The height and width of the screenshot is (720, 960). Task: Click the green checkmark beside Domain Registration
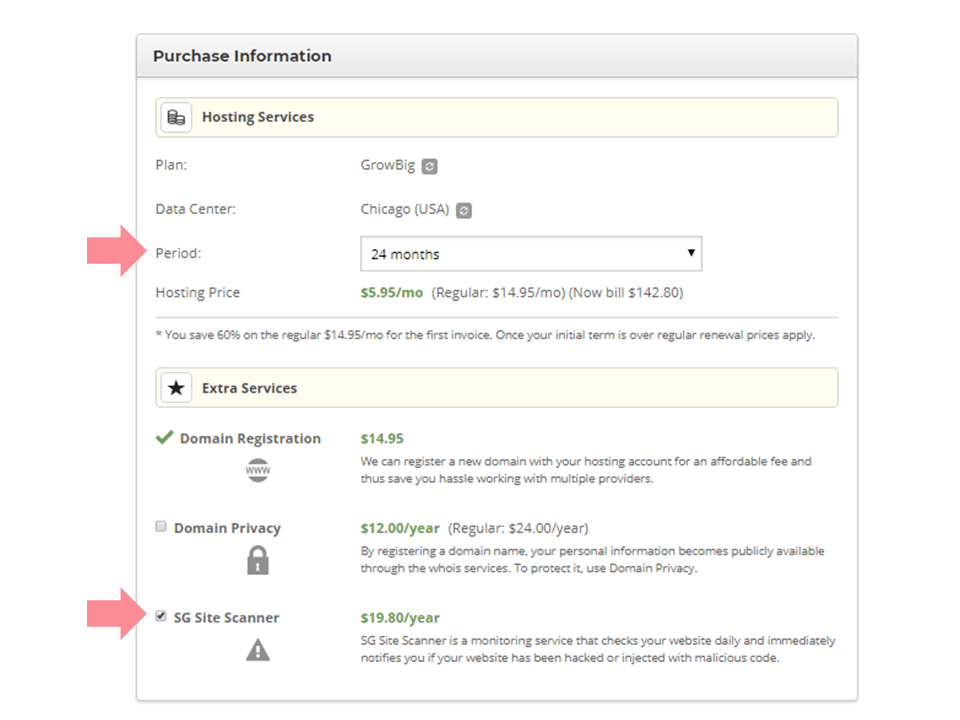pyautogui.click(x=165, y=437)
